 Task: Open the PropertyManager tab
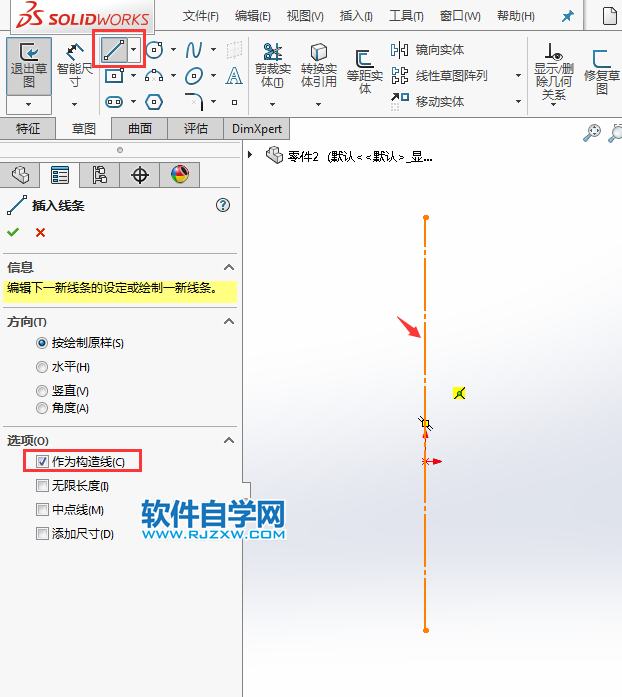point(60,175)
